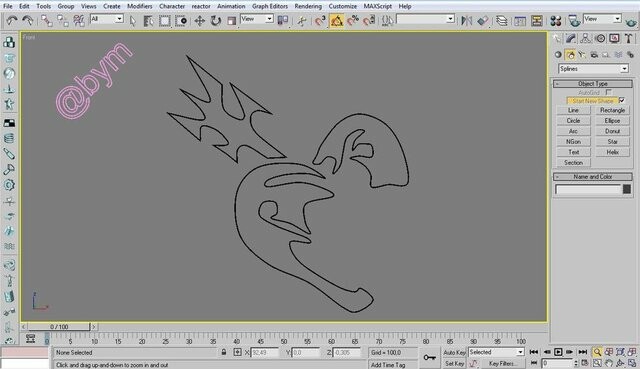Image resolution: width=640 pixels, height=369 pixels.
Task: Open the Layer Manager
Action: (502, 20)
